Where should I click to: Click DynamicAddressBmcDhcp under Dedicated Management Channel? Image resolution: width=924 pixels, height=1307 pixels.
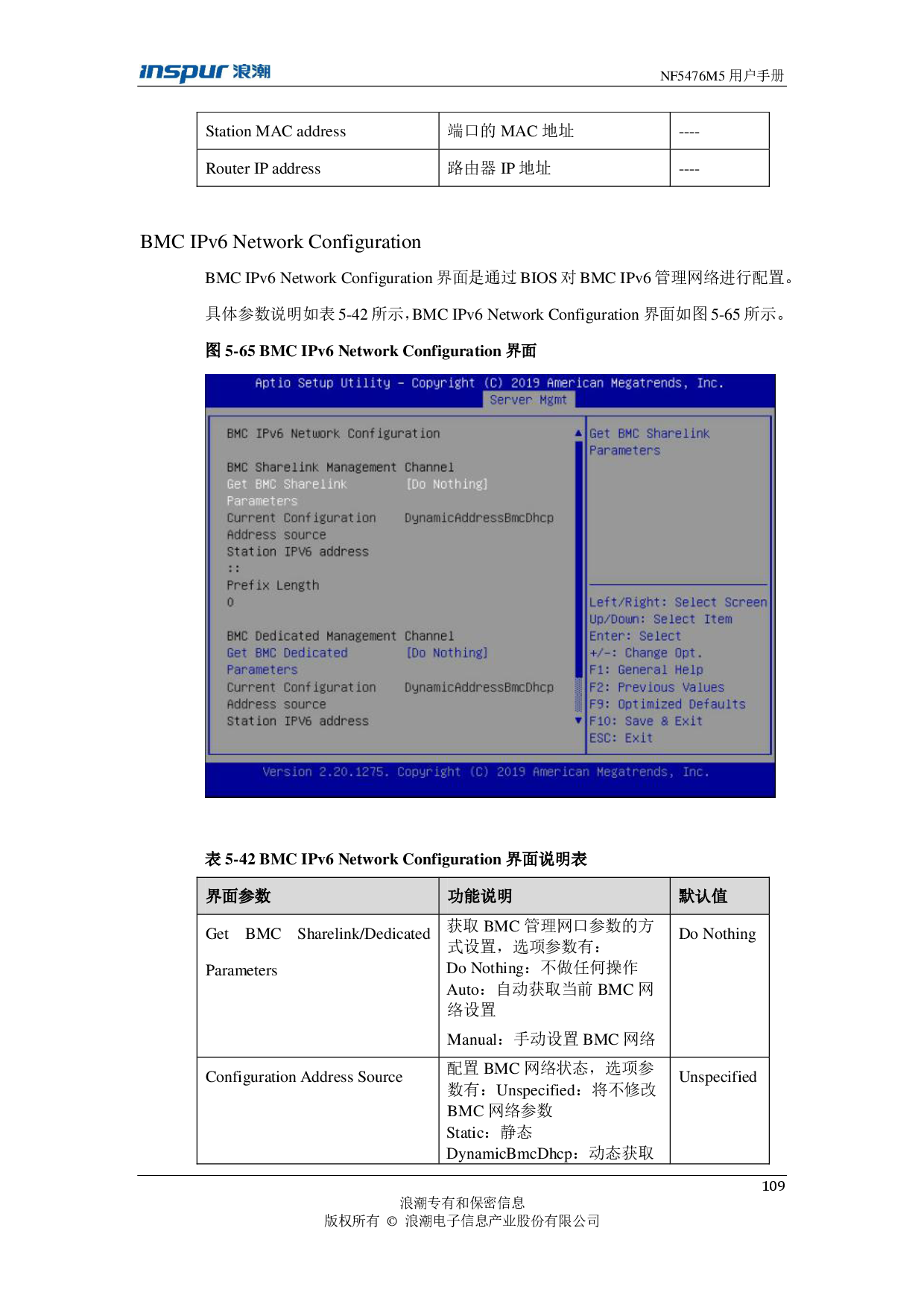(478, 687)
